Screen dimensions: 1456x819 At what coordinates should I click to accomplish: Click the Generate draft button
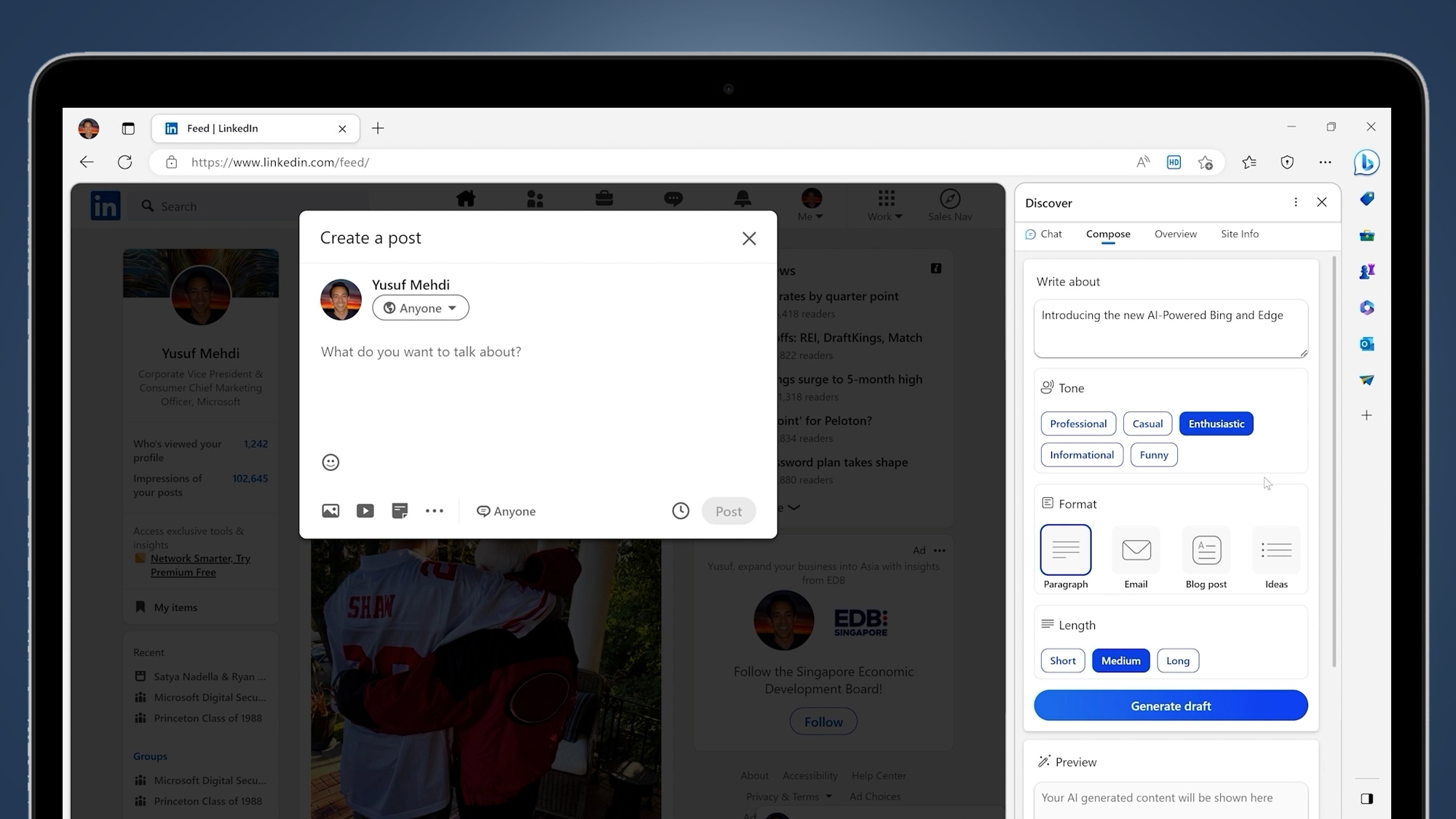pyautogui.click(x=1171, y=706)
